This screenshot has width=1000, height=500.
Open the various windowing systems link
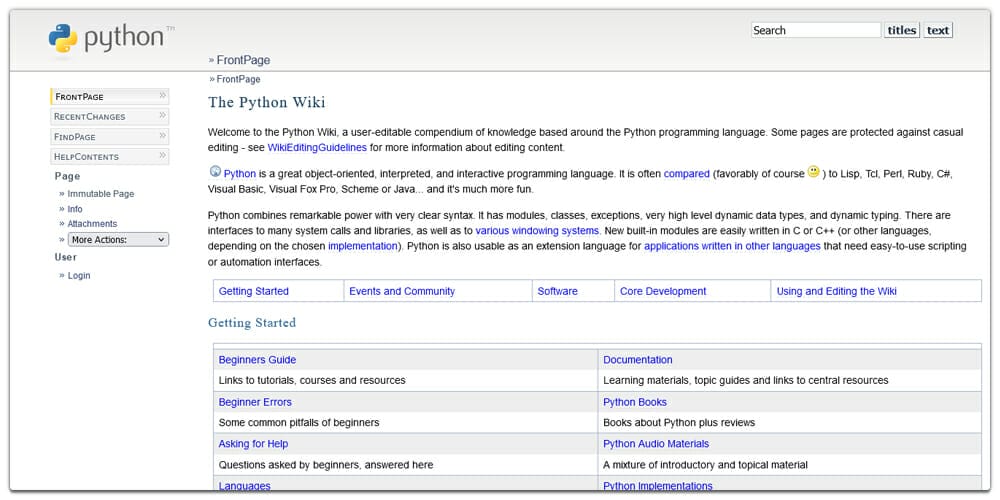pos(538,230)
